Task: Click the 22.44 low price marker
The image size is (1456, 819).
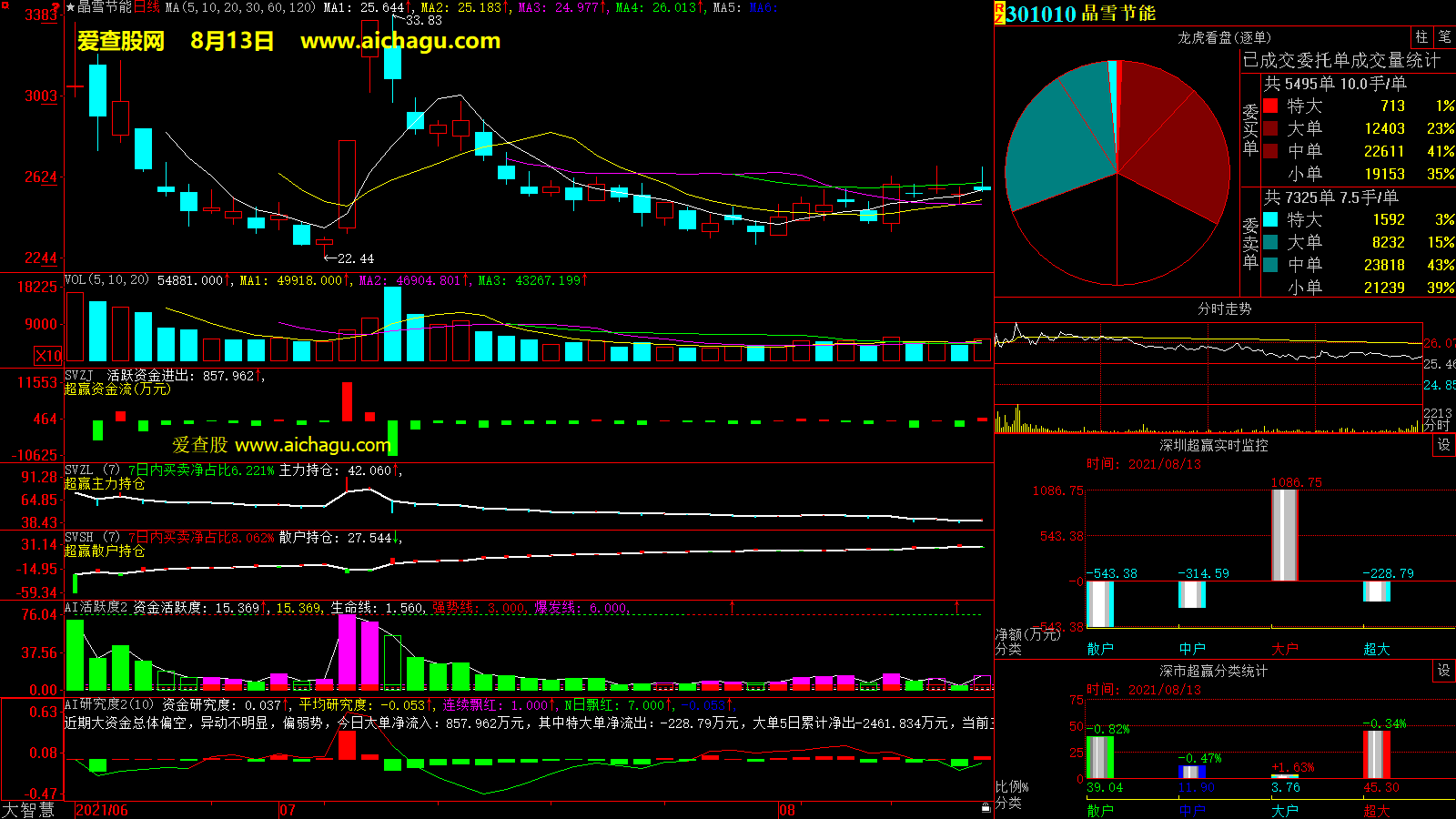Action: 354,259
